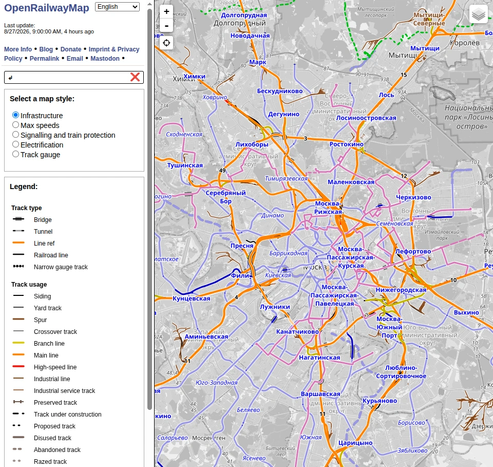
Task: Click the Нижегородская station label
Action: click(x=401, y=290)
